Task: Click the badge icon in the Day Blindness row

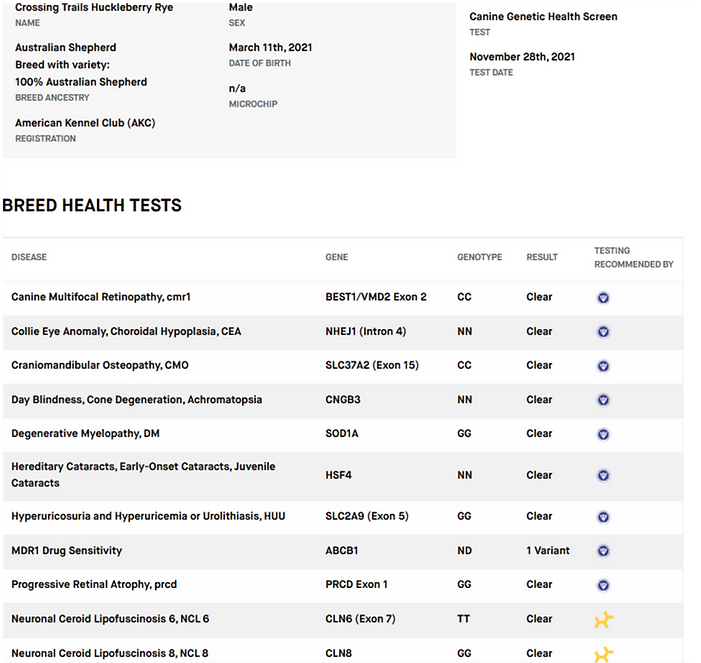Action: click(x=603, y=400)
